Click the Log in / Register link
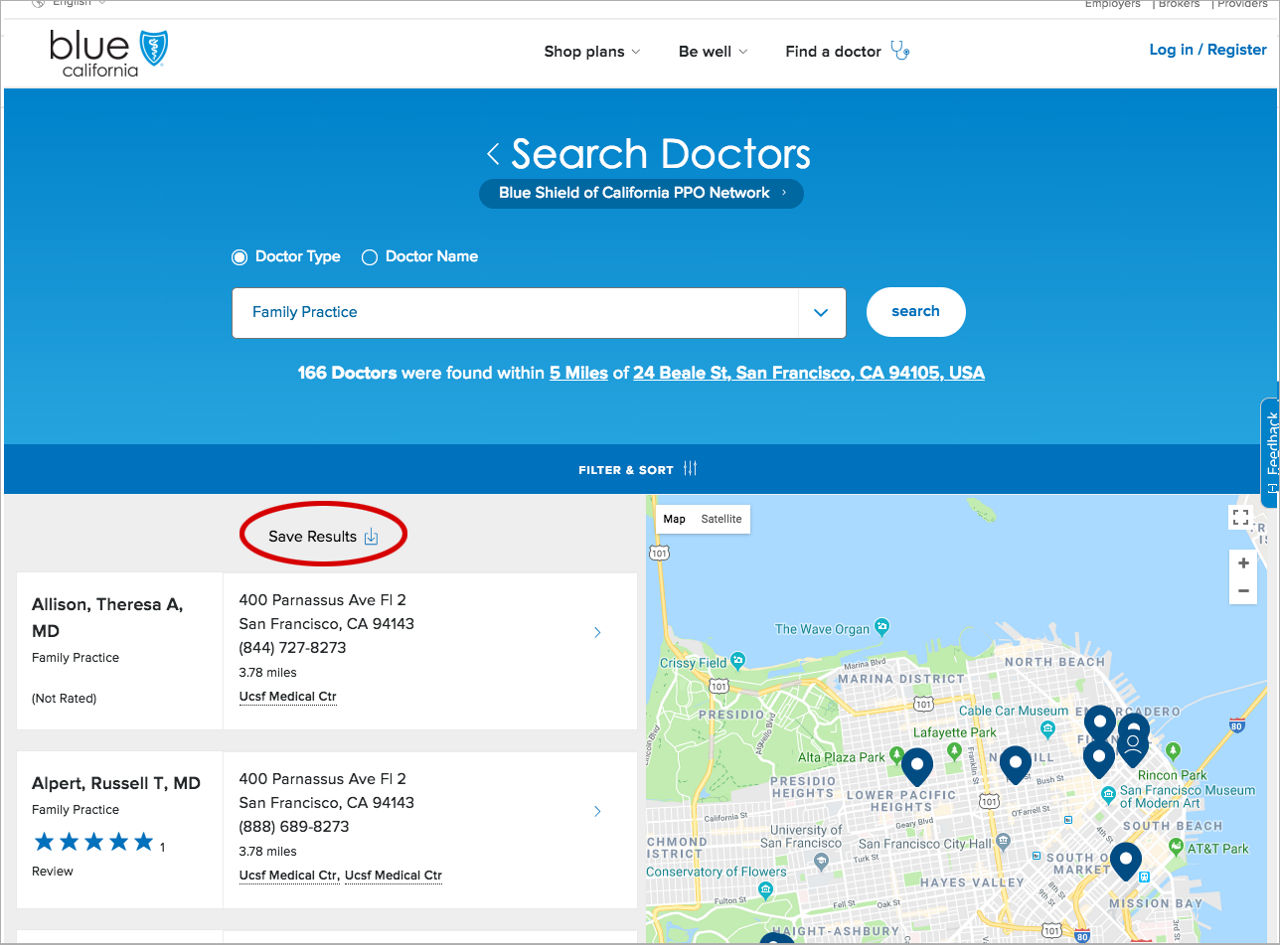The width and height of the screenshot is (1280, 945). tap(1207, 50)
